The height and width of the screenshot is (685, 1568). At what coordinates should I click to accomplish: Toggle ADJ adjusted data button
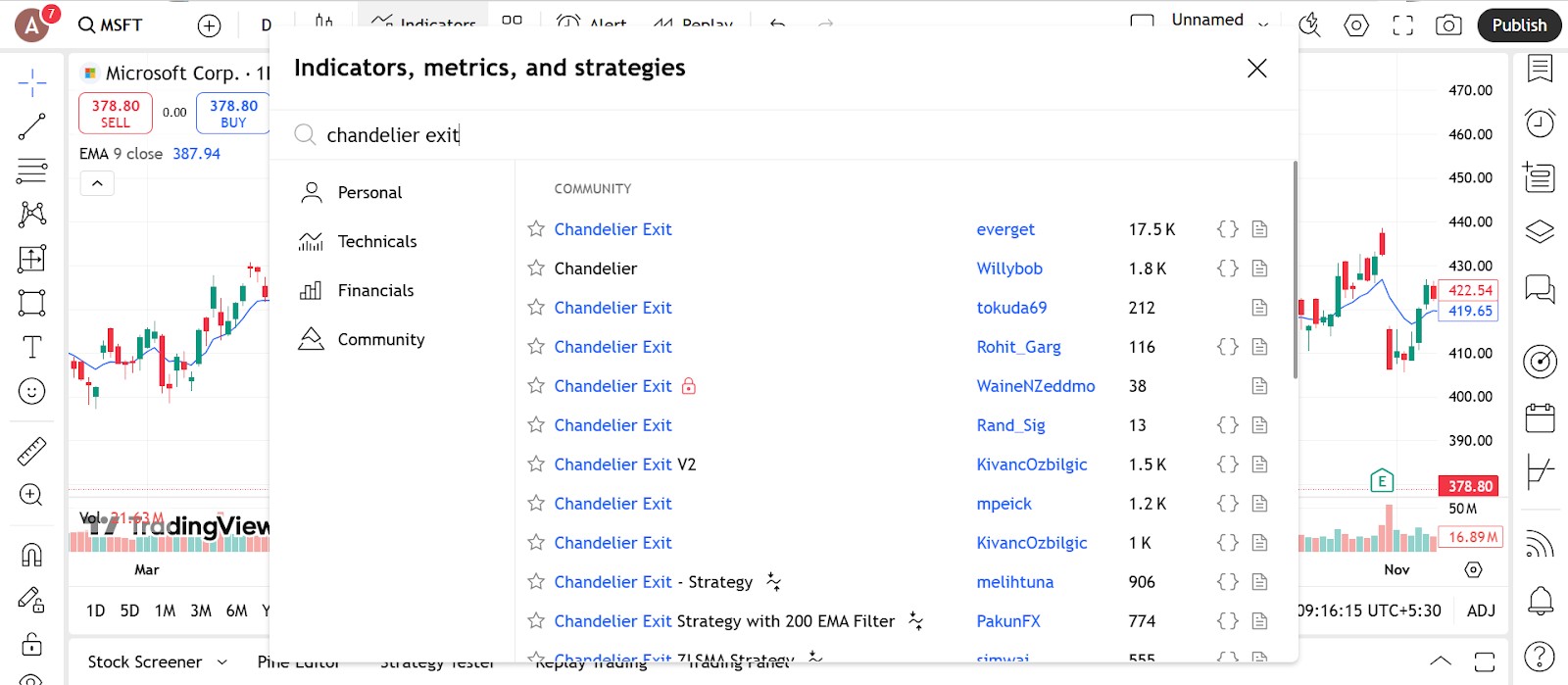coord(1481,611)
